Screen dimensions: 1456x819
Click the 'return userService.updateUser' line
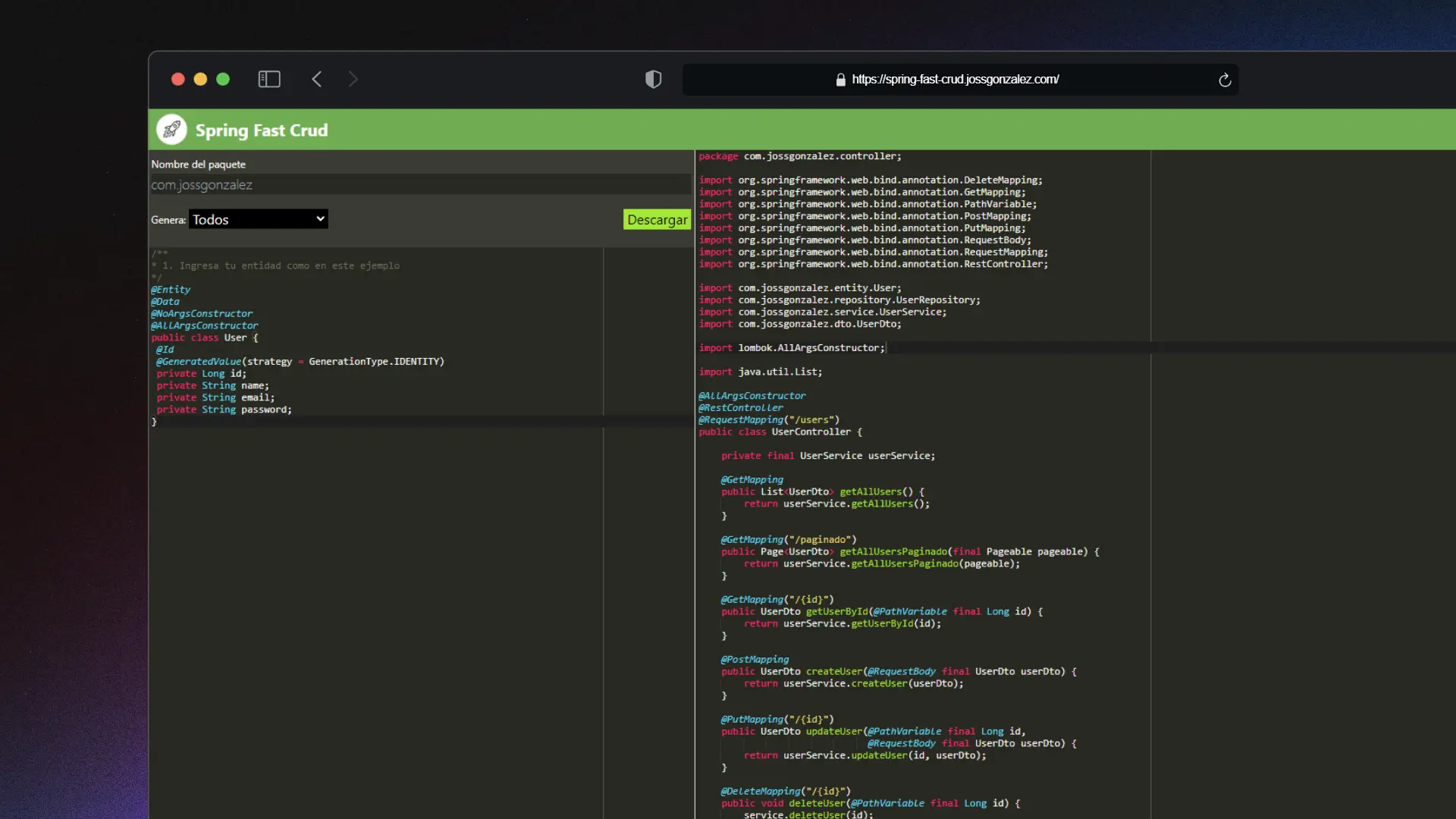(865, 755)
